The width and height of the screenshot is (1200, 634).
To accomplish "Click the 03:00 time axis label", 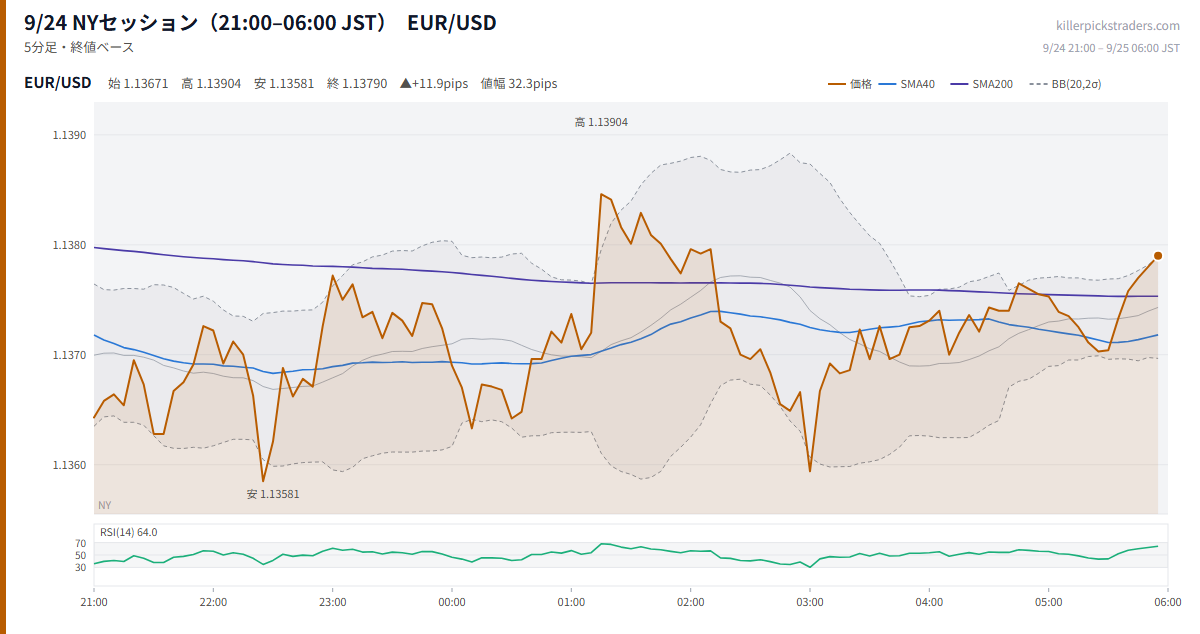I will click(810, 602).
